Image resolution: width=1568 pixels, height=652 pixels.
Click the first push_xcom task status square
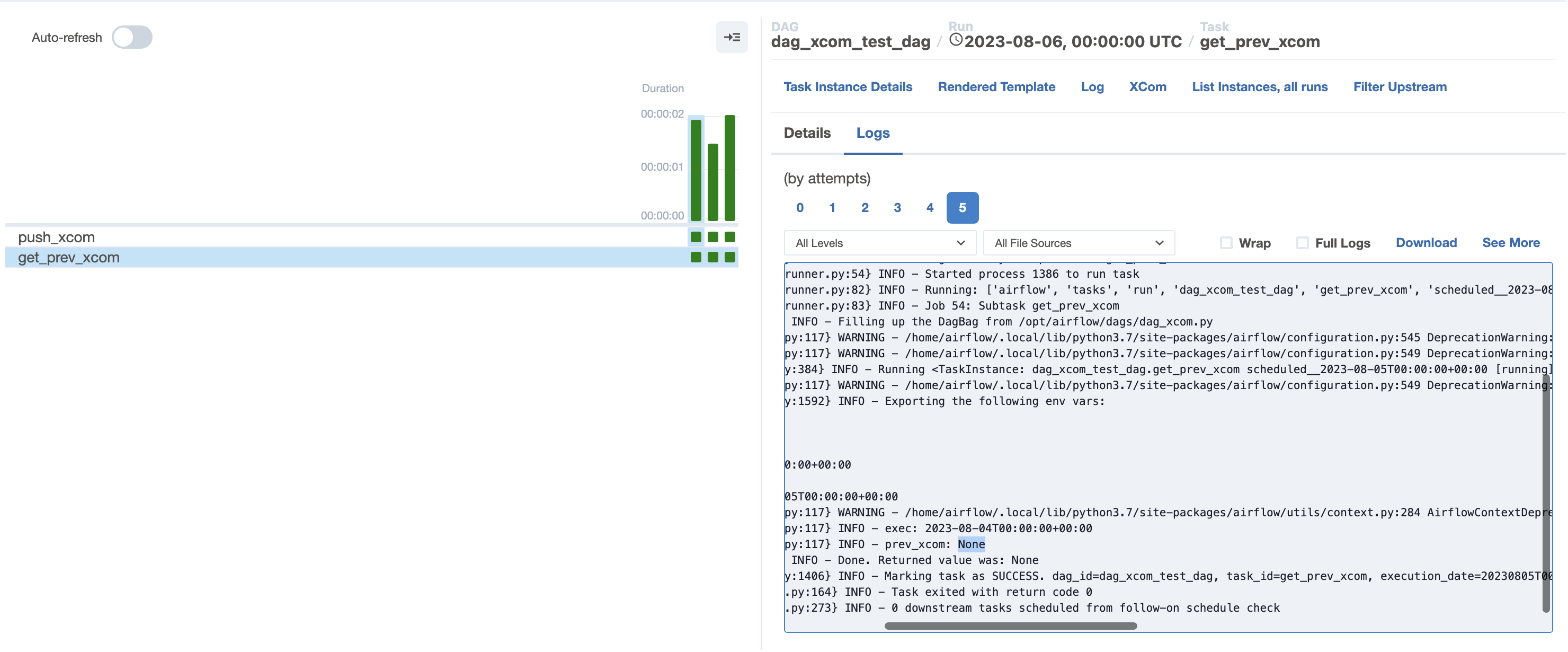coord(696,237)
